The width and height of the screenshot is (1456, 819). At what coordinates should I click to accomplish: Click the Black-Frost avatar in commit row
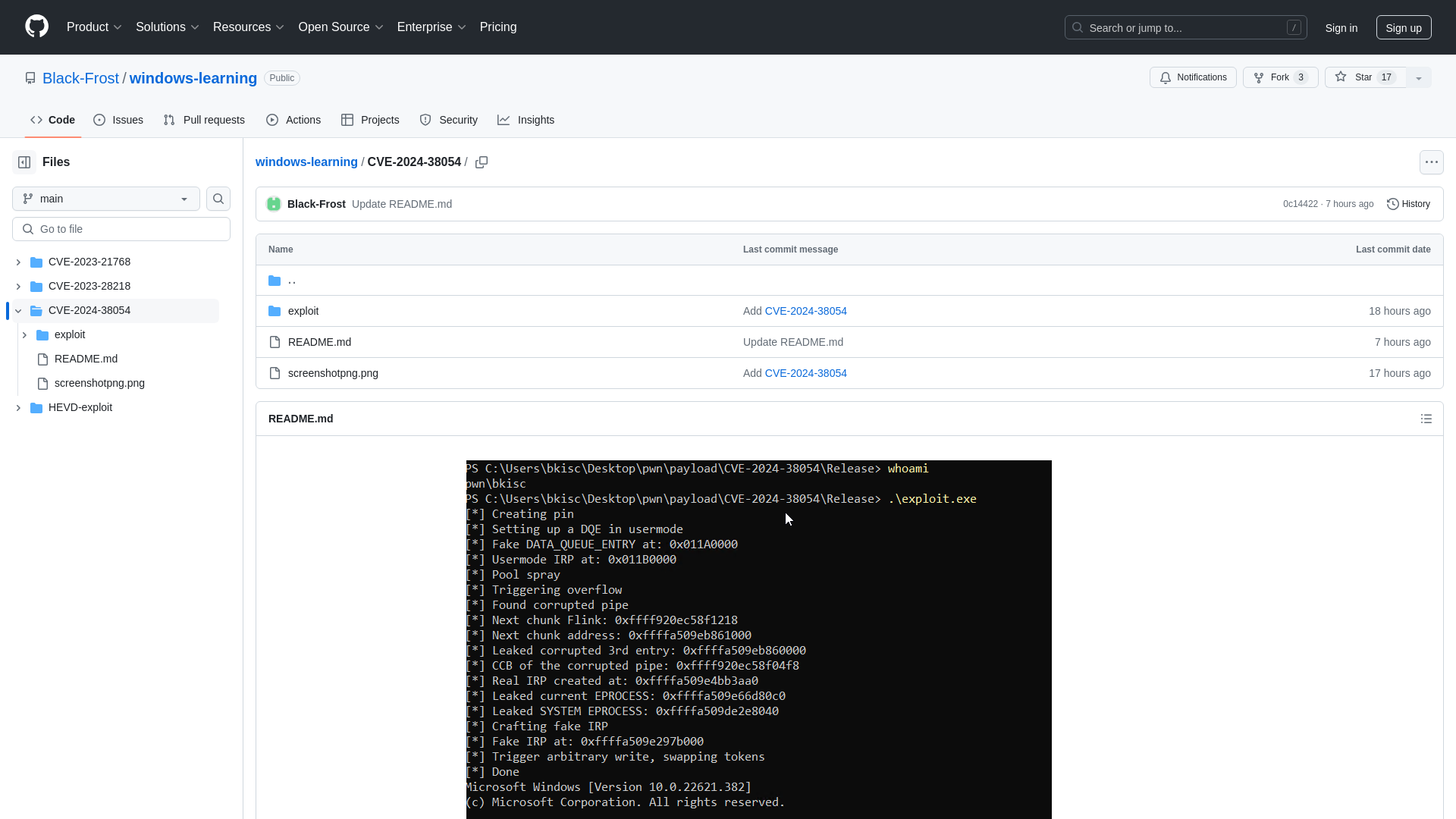(x=274, y=204)
